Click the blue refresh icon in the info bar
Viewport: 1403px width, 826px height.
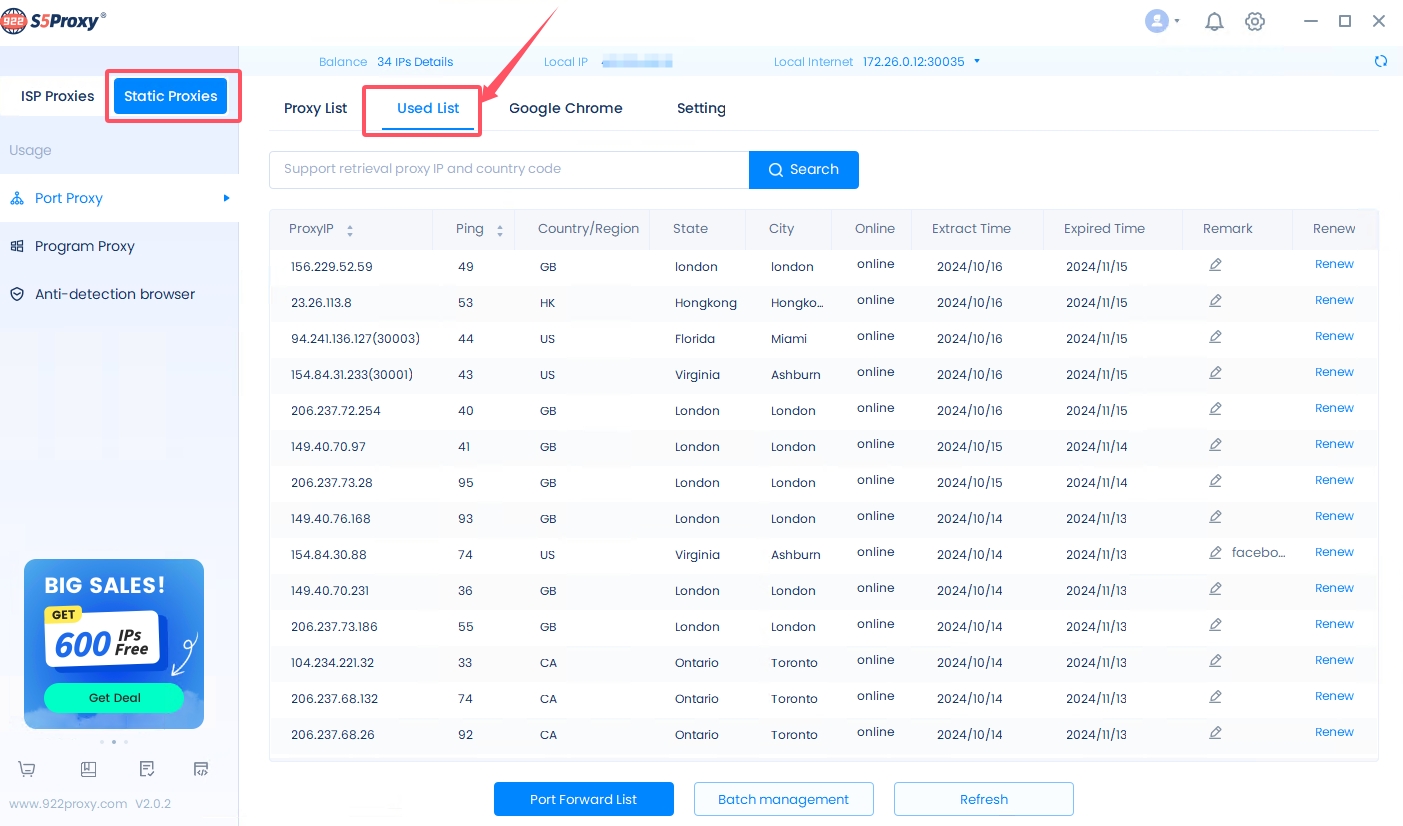click(1380, 61)
